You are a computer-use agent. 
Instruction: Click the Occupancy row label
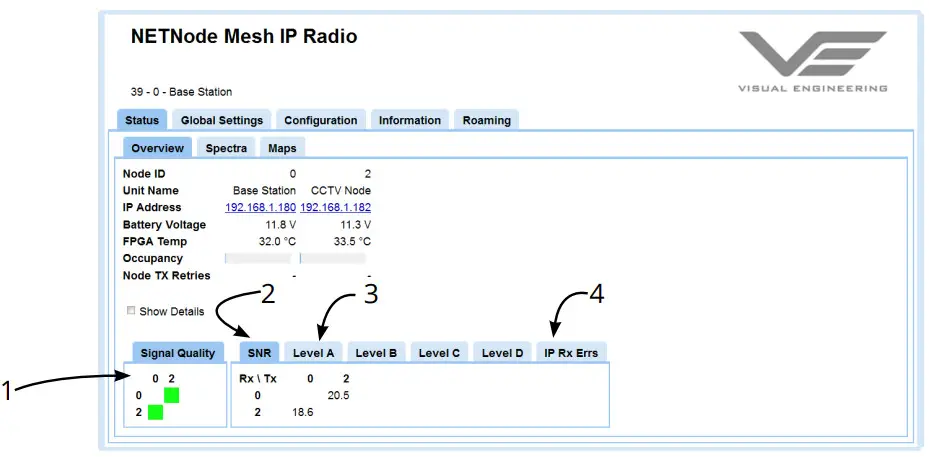click(153, 258)
